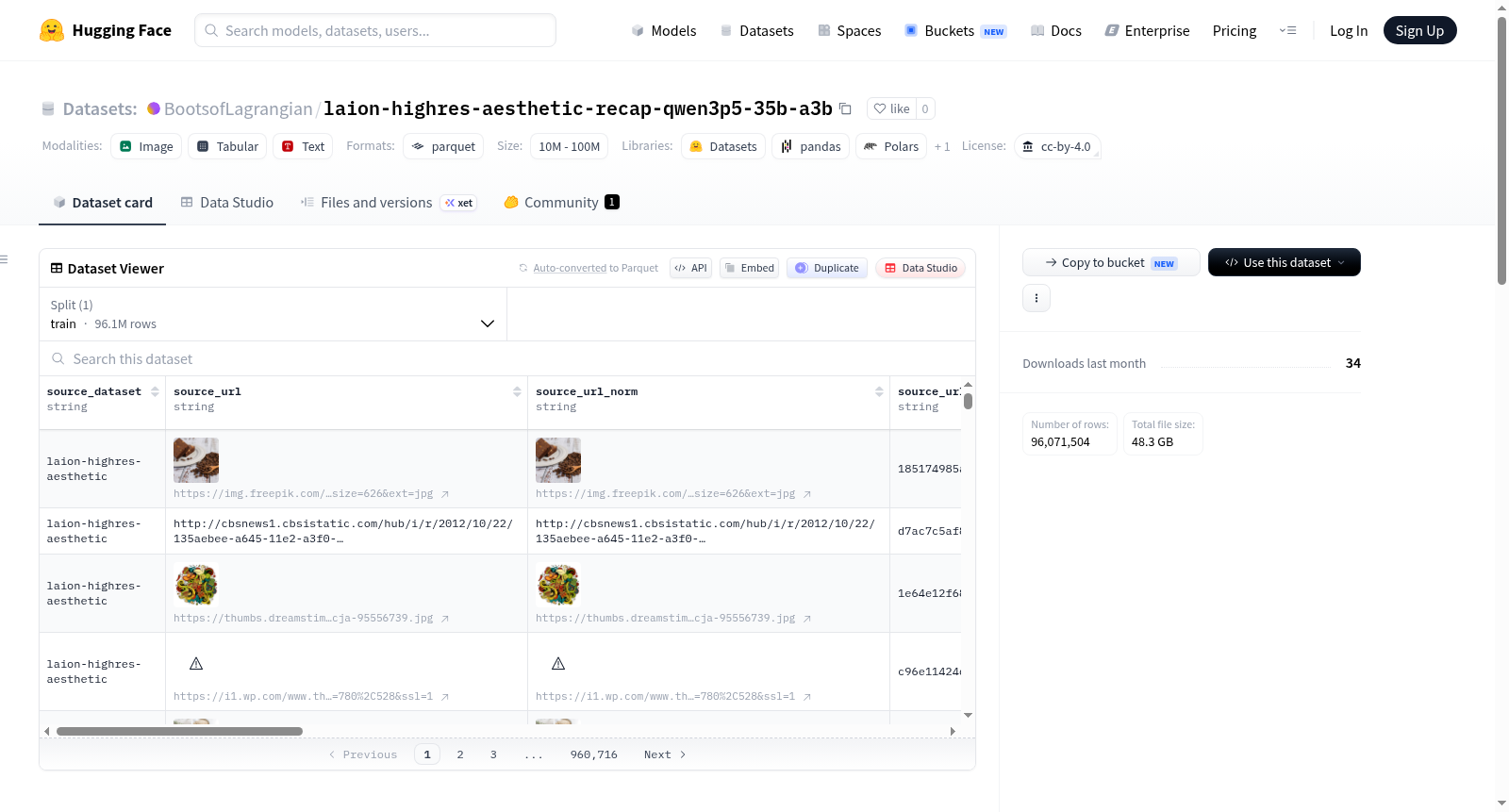Like this dataset
This screenshot has width=1509, height=812.
pos(891,108)
